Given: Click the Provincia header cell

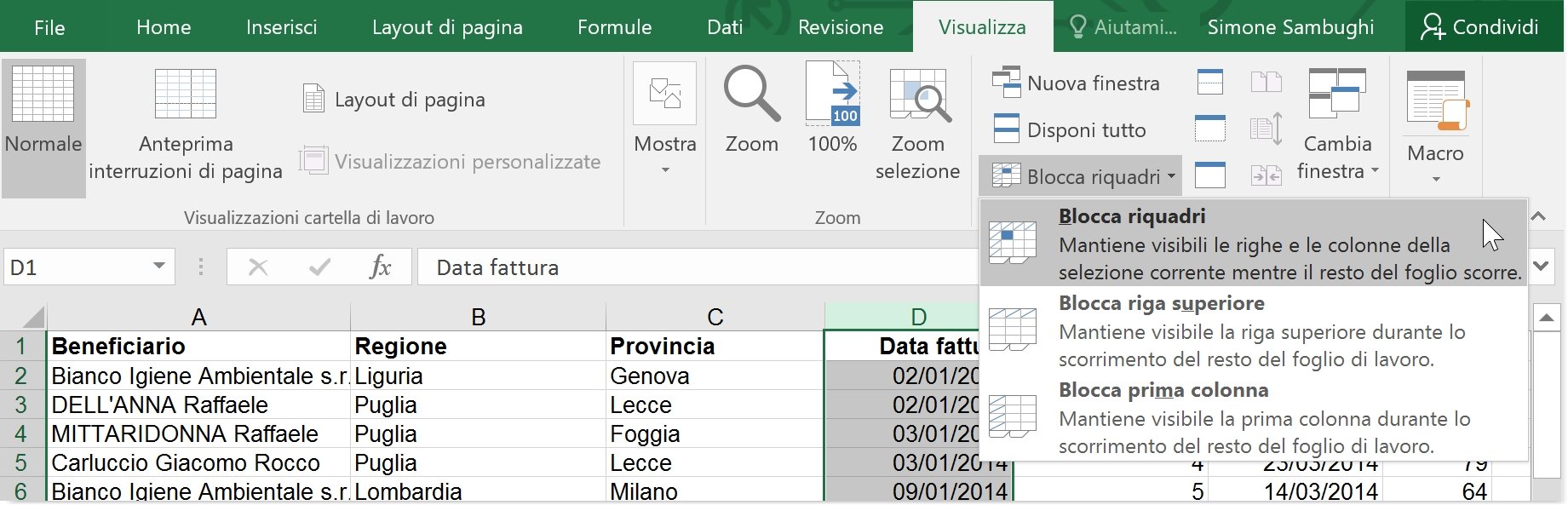Looking at the screenshot, I should 715,346.
